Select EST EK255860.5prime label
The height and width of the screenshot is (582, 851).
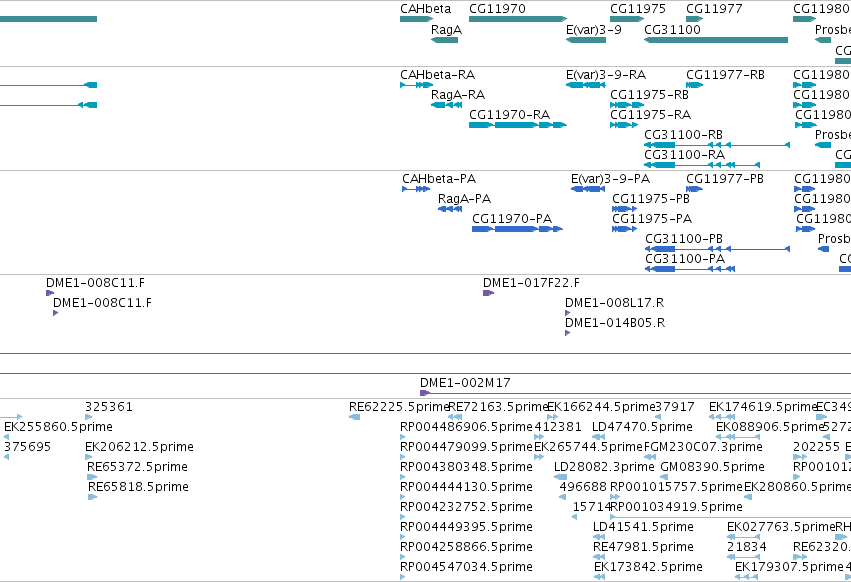point(58,427)
